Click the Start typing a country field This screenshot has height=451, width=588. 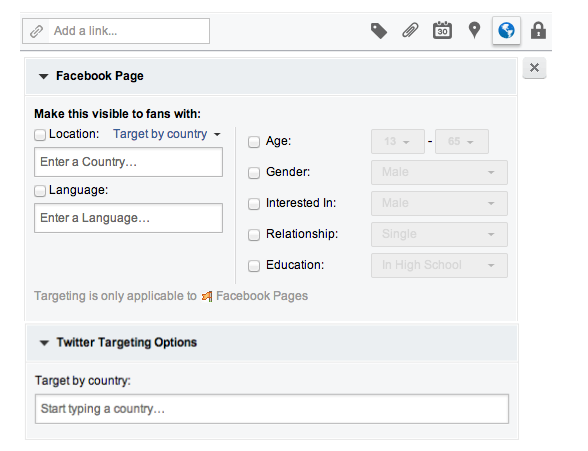[x=272, y=409]
